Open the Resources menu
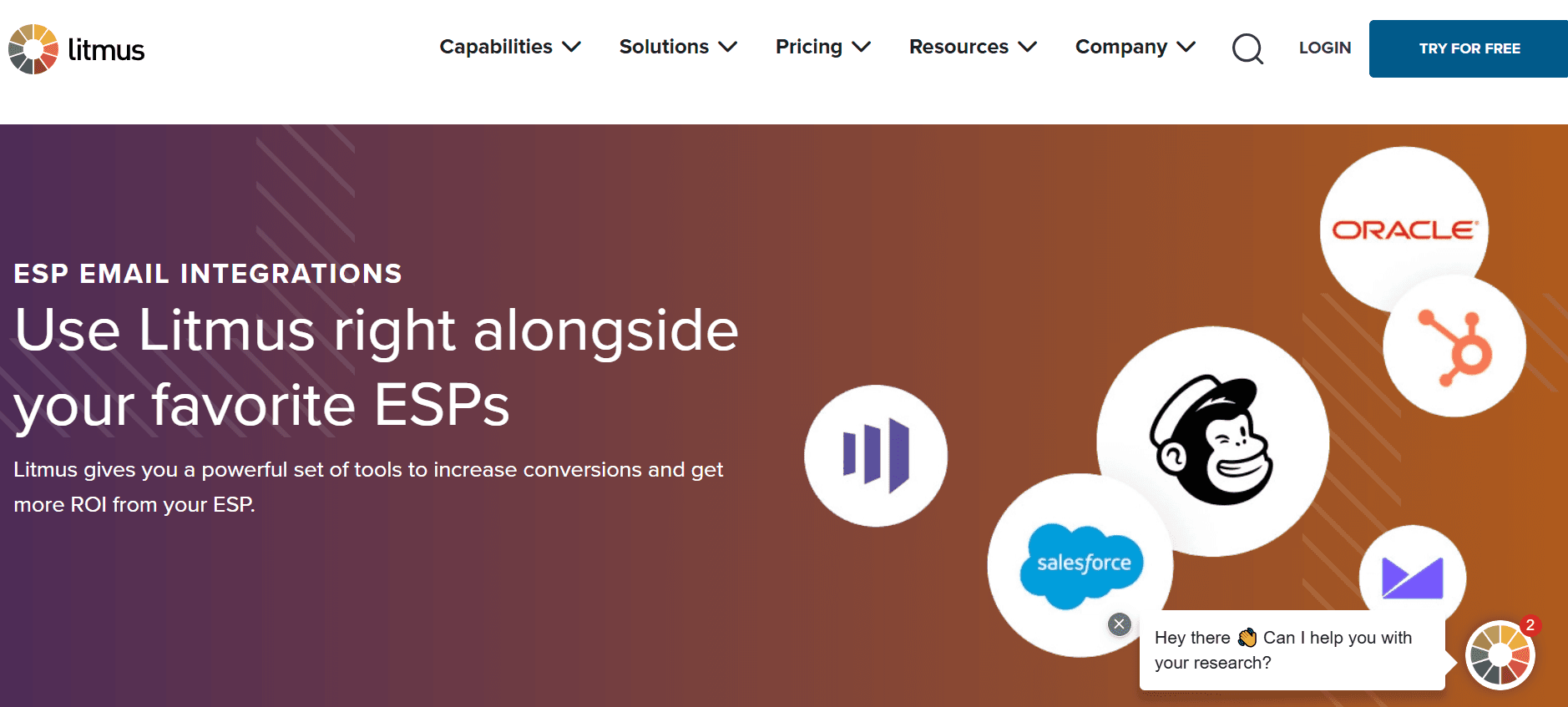The image size is (1568, 707). [x=973, y=47]
